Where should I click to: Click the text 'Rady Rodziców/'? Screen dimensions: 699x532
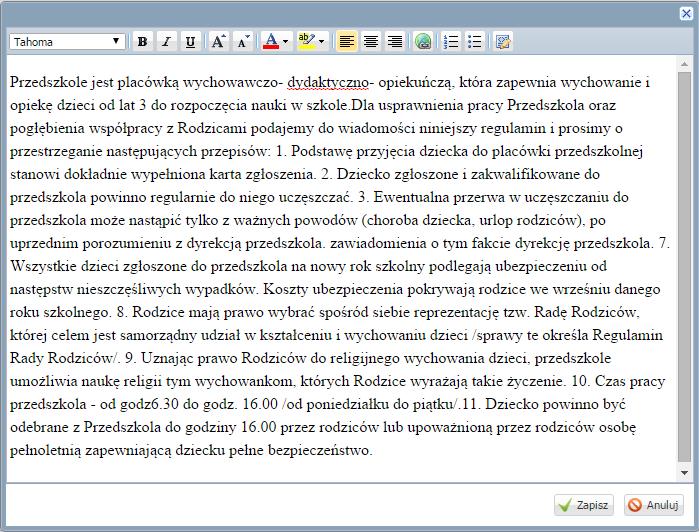[64, 358]
